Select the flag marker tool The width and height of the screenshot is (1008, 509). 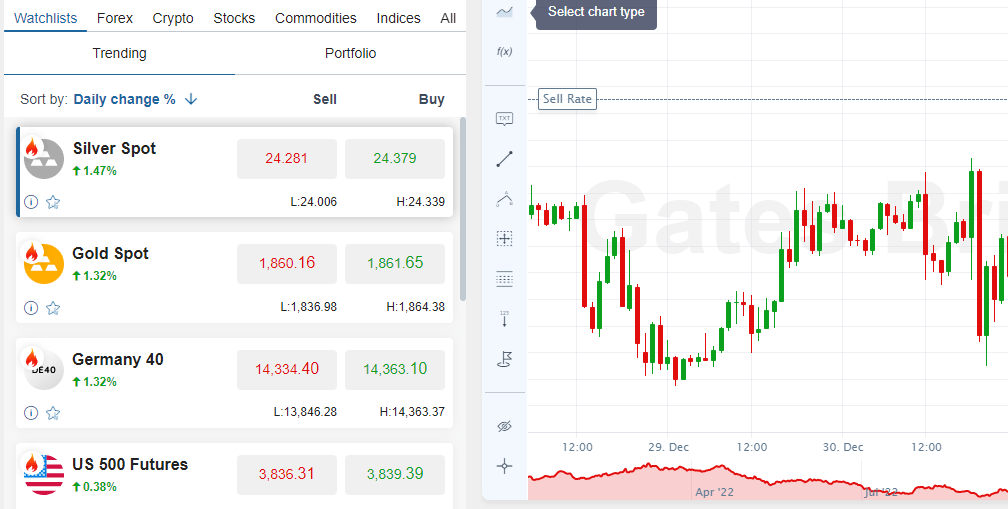pos(504,358)
